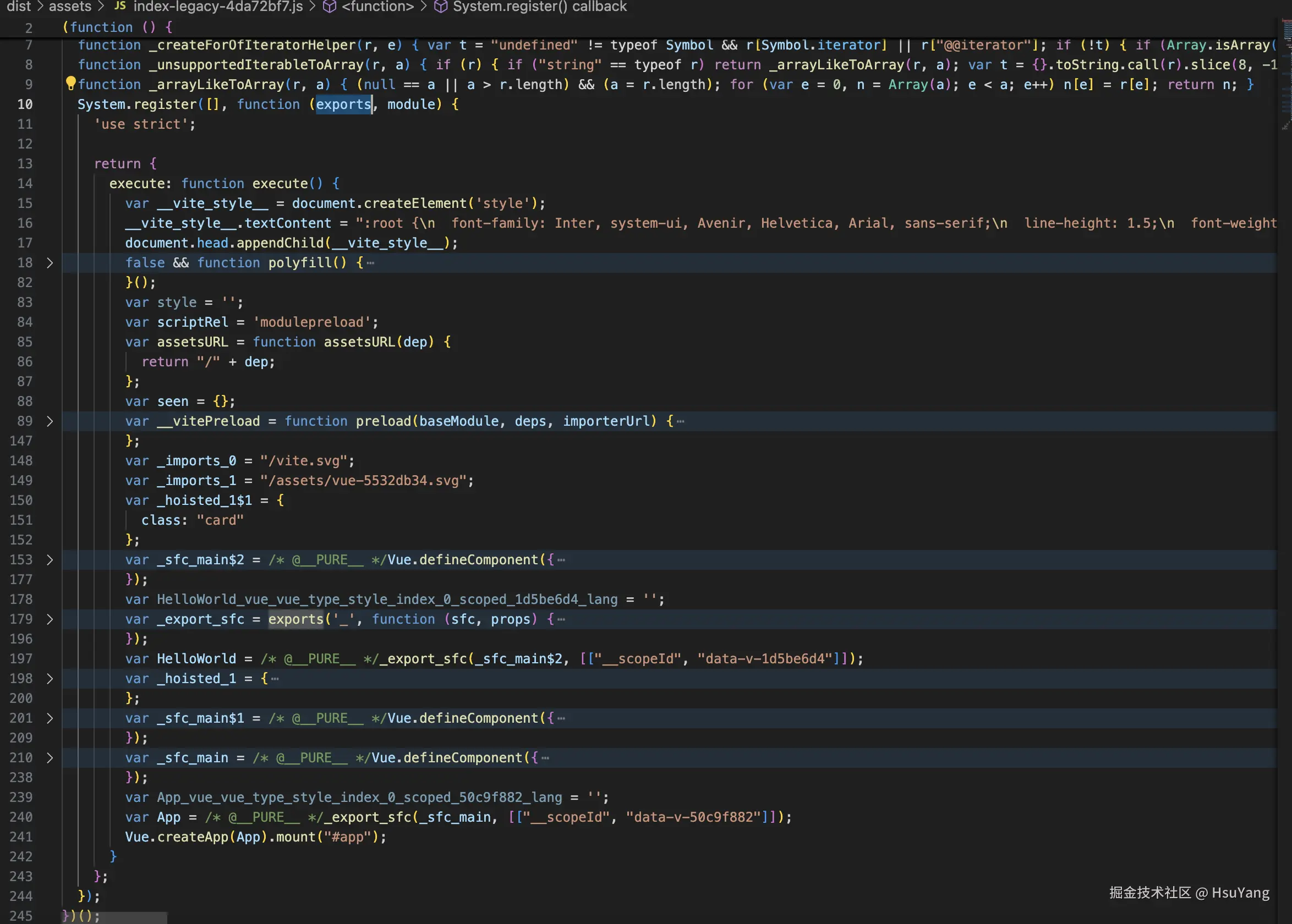Click the System.register() callback breadcrumb

[540, 6]
